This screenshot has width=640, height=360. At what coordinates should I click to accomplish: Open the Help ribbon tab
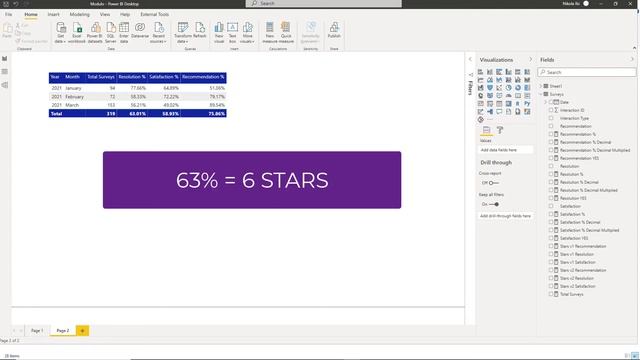coord(125,14)
